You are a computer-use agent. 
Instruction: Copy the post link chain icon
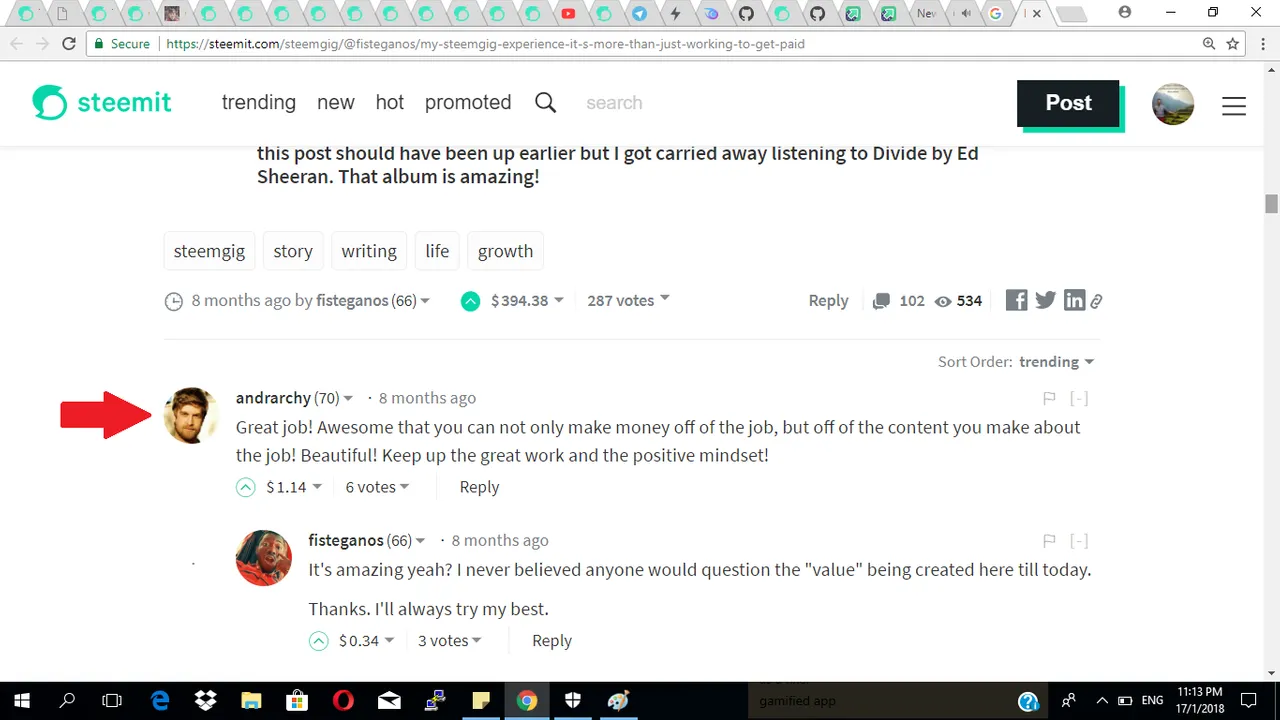1096,301
